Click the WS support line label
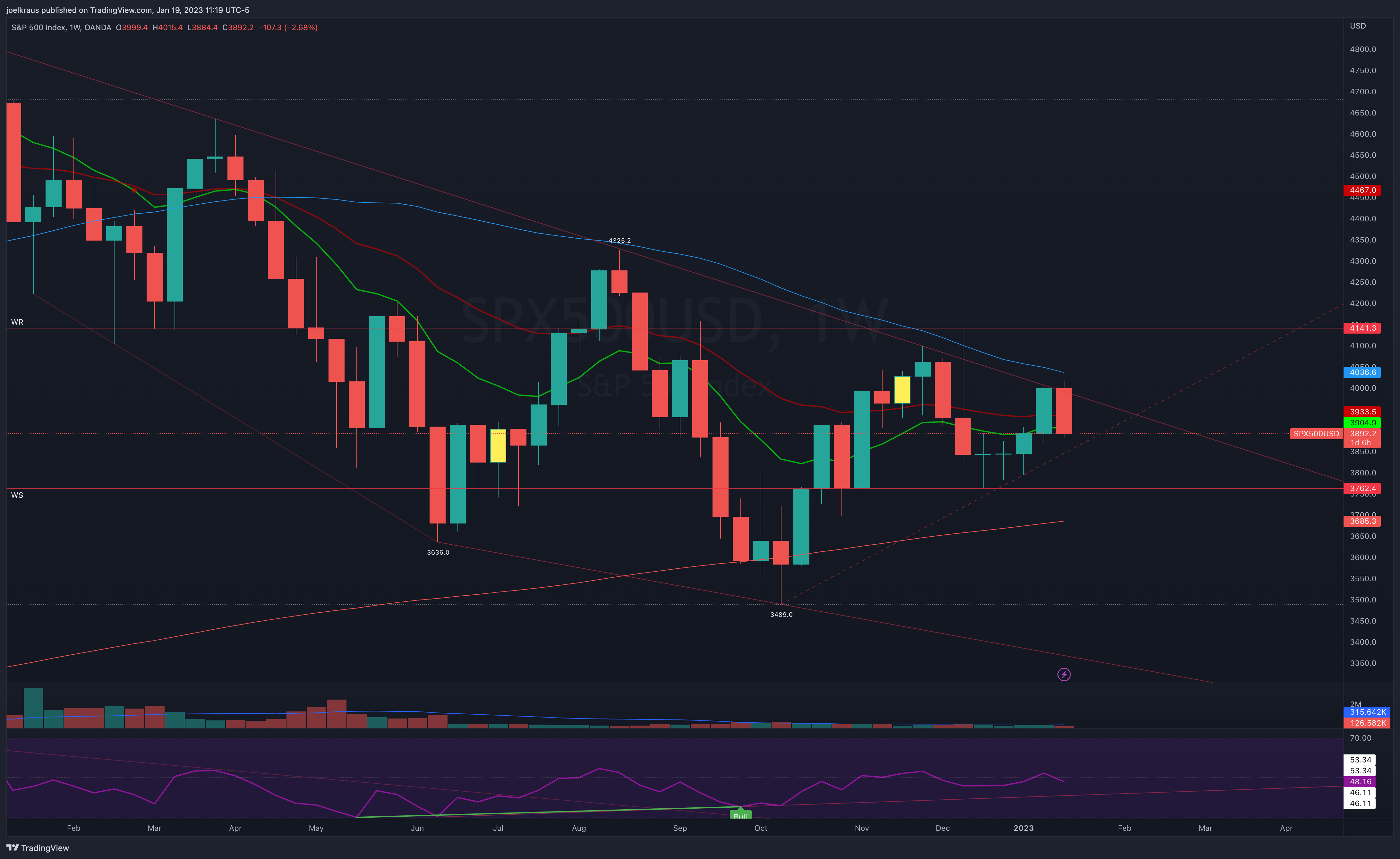 (x=17, y=495)
